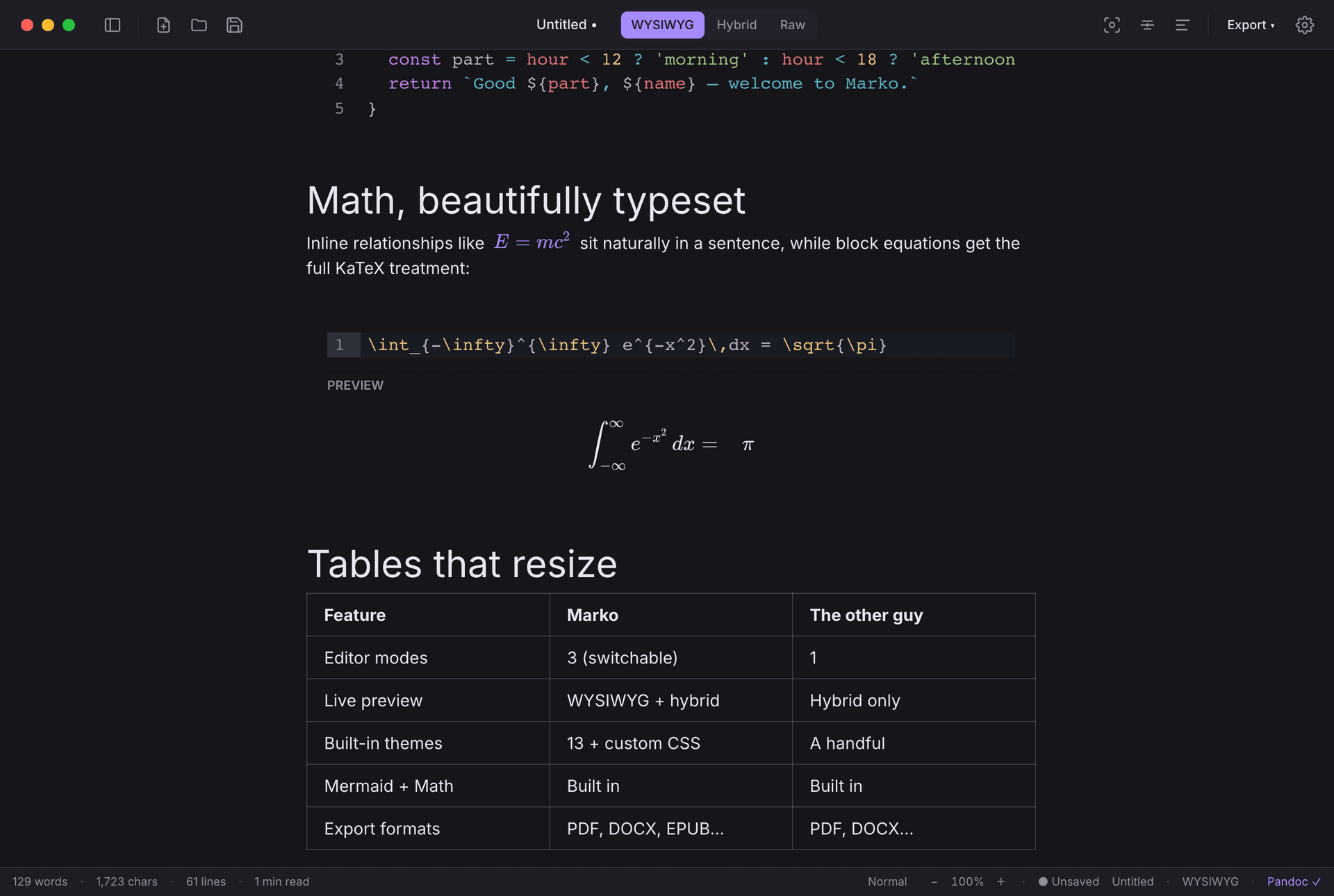The image size is (1334, 896).
Task: Open the outline list icon
Action: (1182, 25)
